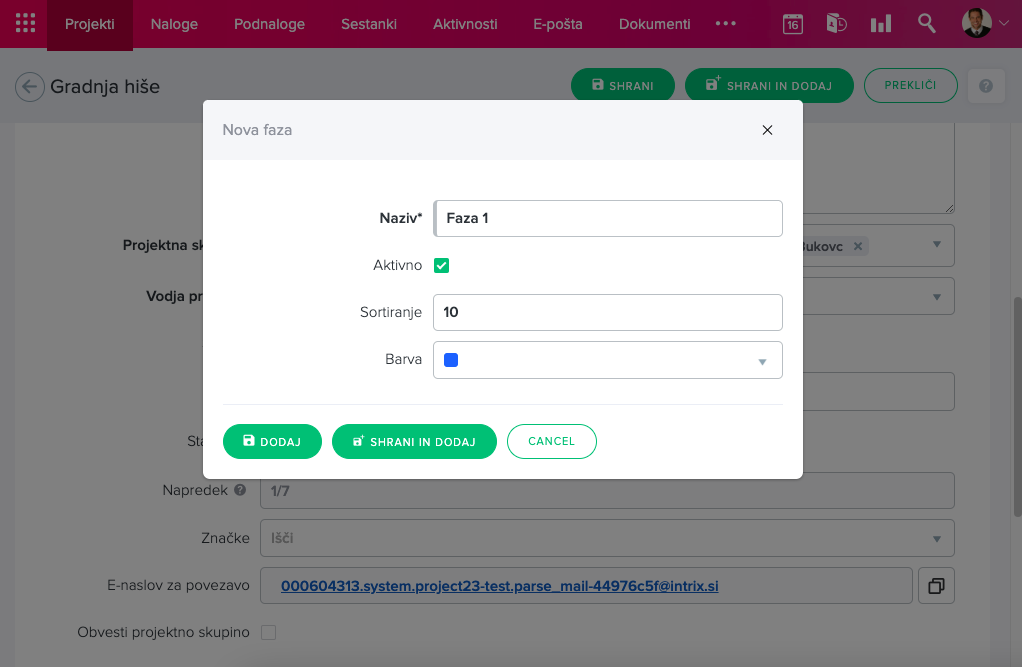This screenshot has width=1022, height=667.
Task: Open the calendar icon in top bar
Action: click(x=792, y=24)
